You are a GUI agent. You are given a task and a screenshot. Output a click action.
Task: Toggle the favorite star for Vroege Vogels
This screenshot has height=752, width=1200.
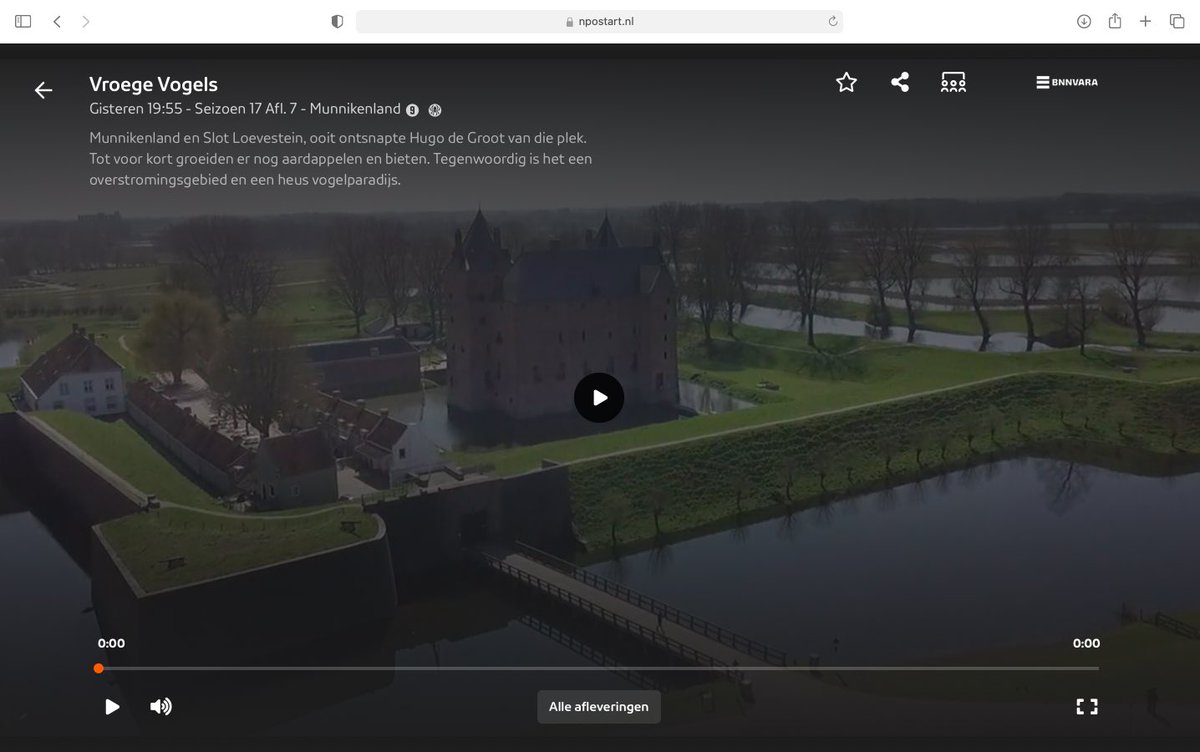(x=846, y=82)
